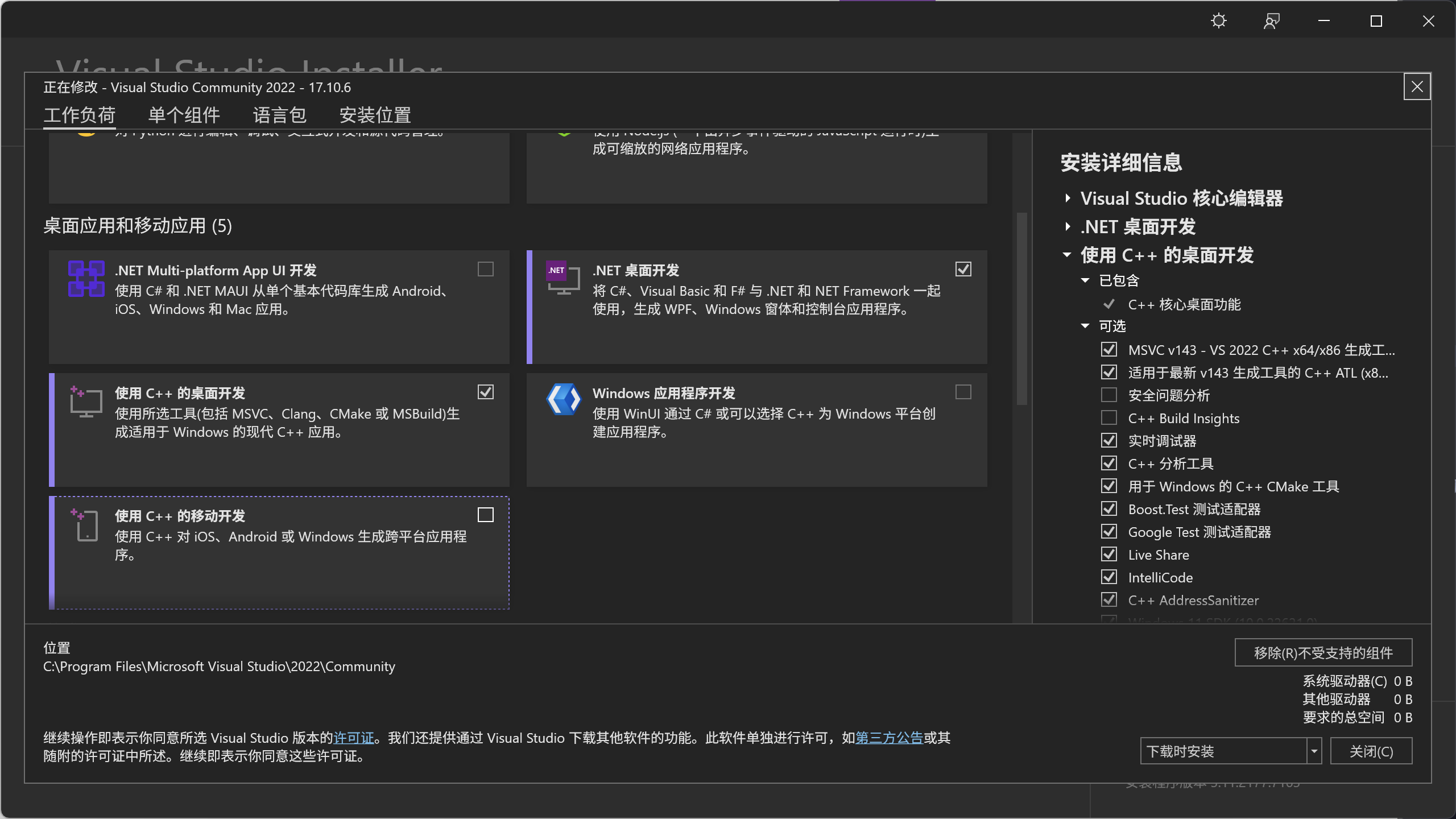Switch to 语言包 tab
This screenshot has width=1456, height=819.
pyautogui.click(x=280, y=115)
